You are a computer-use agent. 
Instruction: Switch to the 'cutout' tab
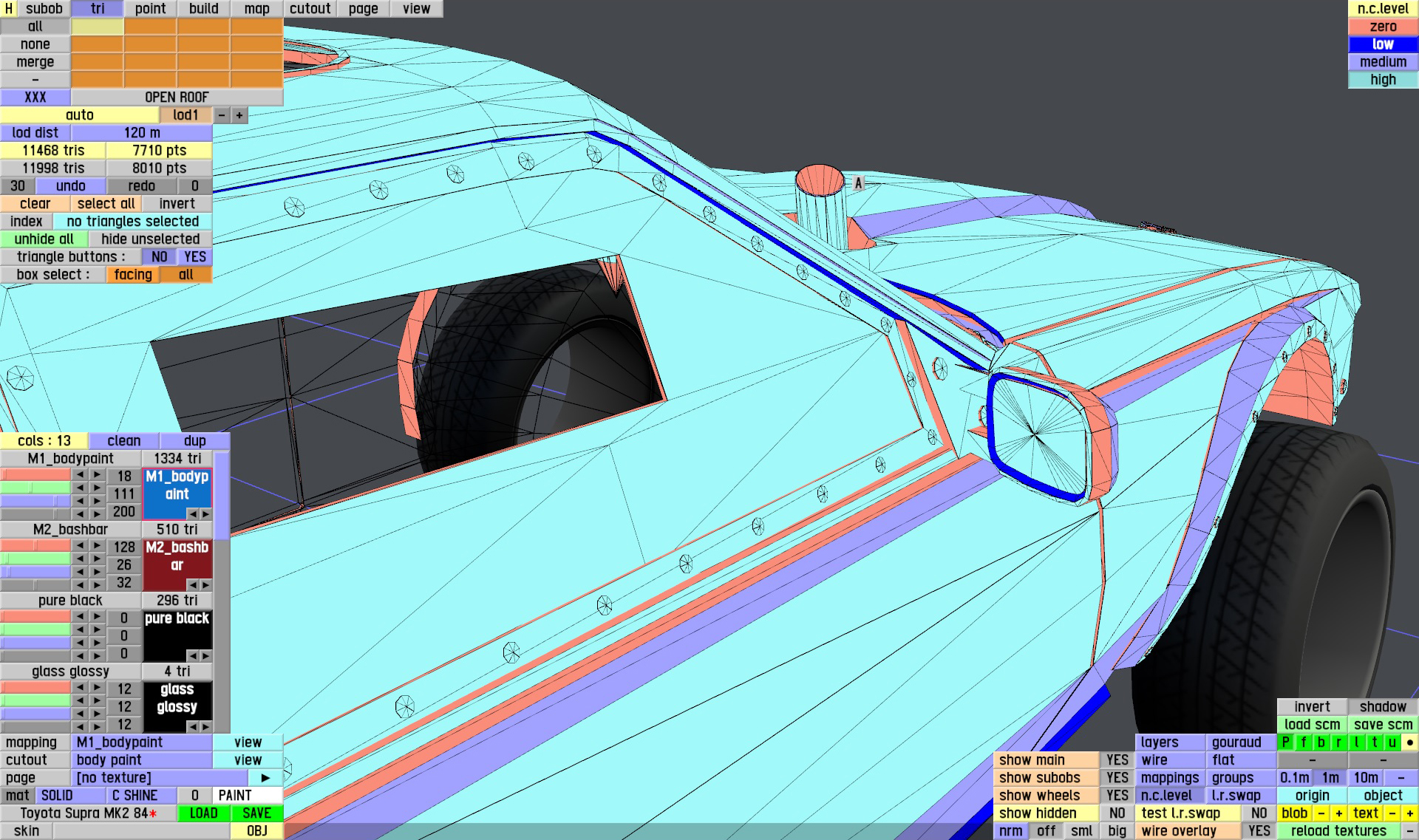310,9
